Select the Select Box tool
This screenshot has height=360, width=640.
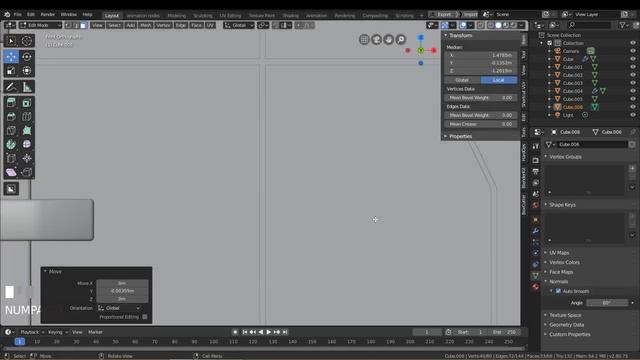coord(11,41)
